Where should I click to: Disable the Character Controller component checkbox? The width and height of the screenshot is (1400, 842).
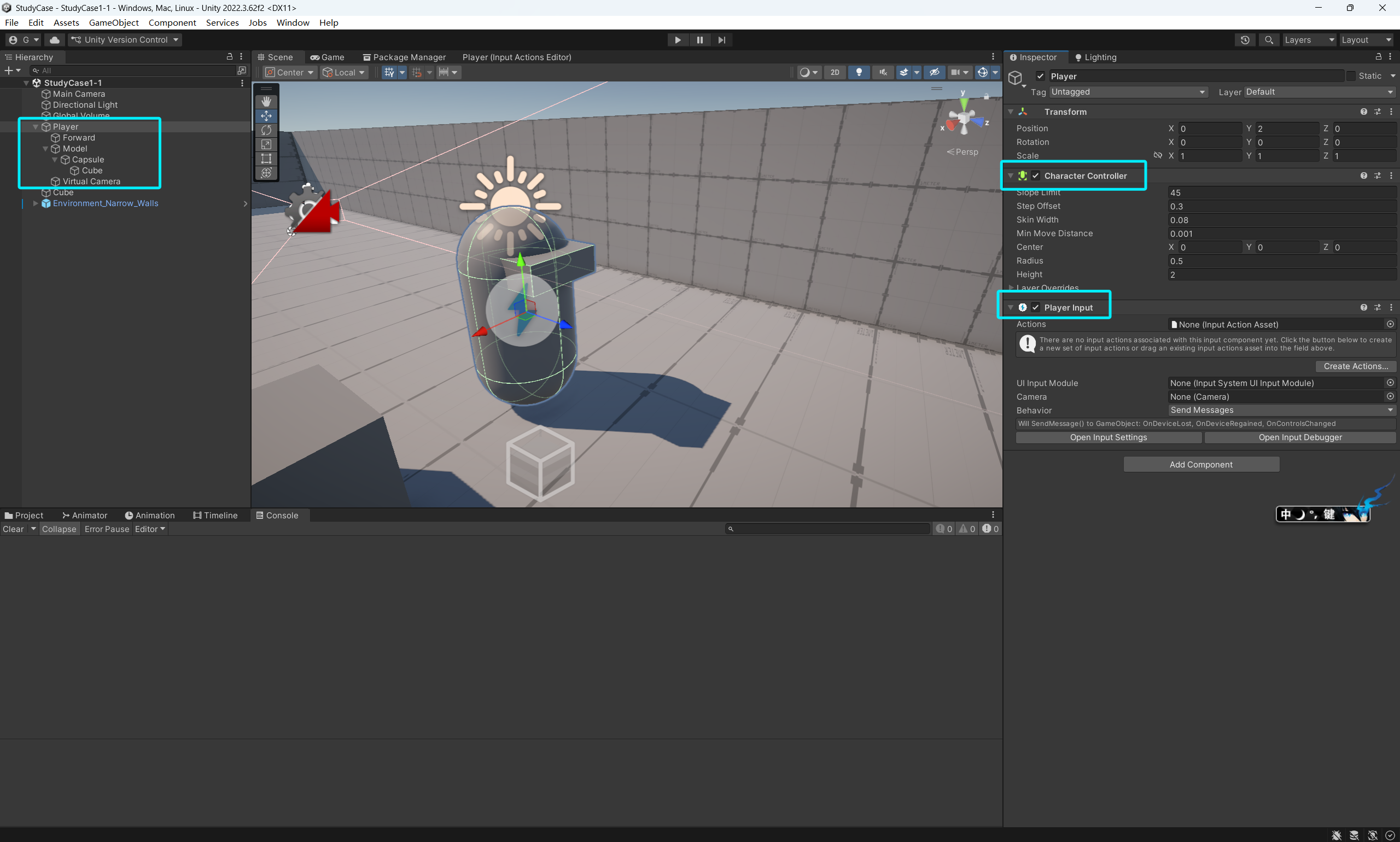[1036, 176]
